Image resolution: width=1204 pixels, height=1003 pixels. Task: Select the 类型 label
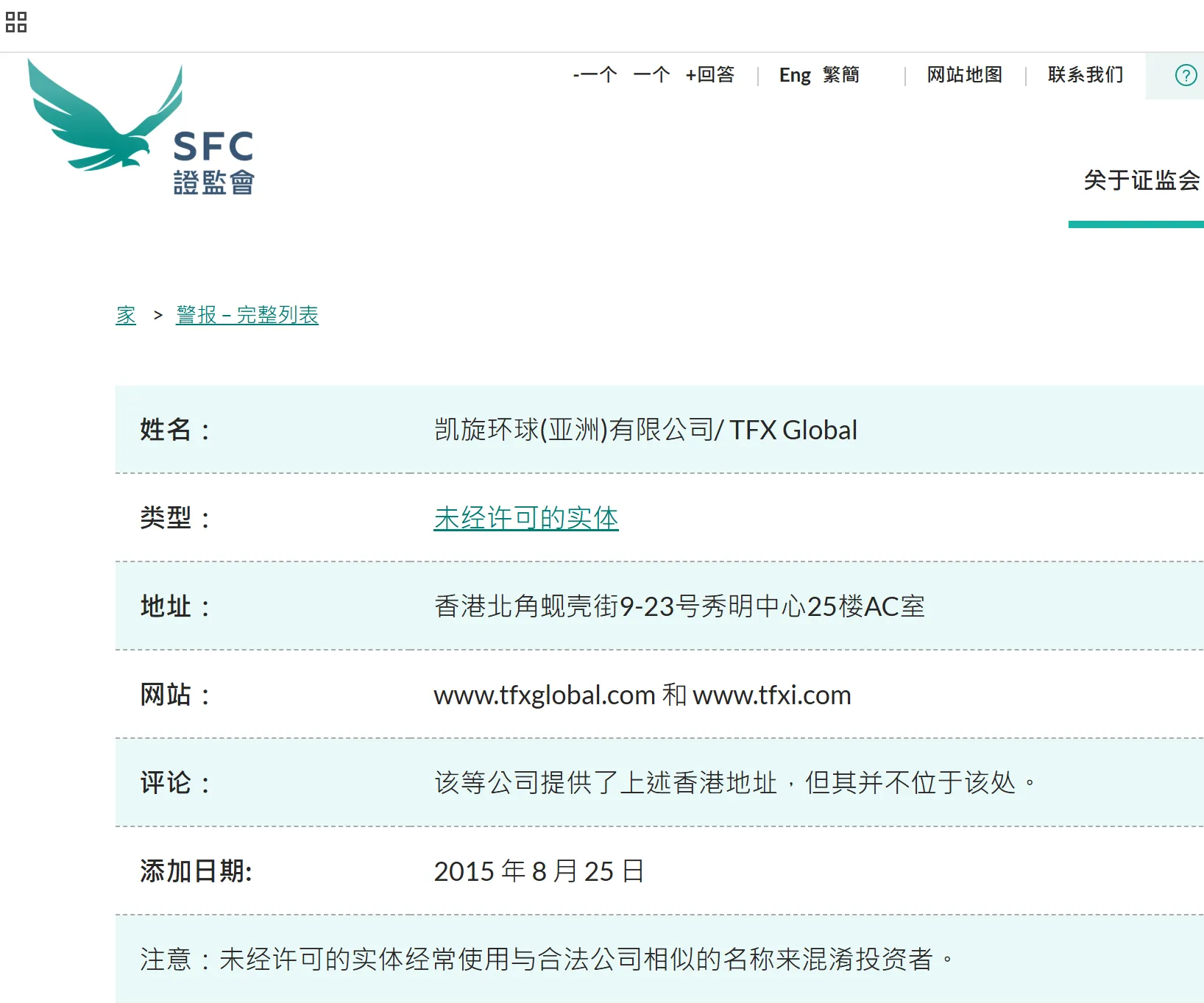175,518
